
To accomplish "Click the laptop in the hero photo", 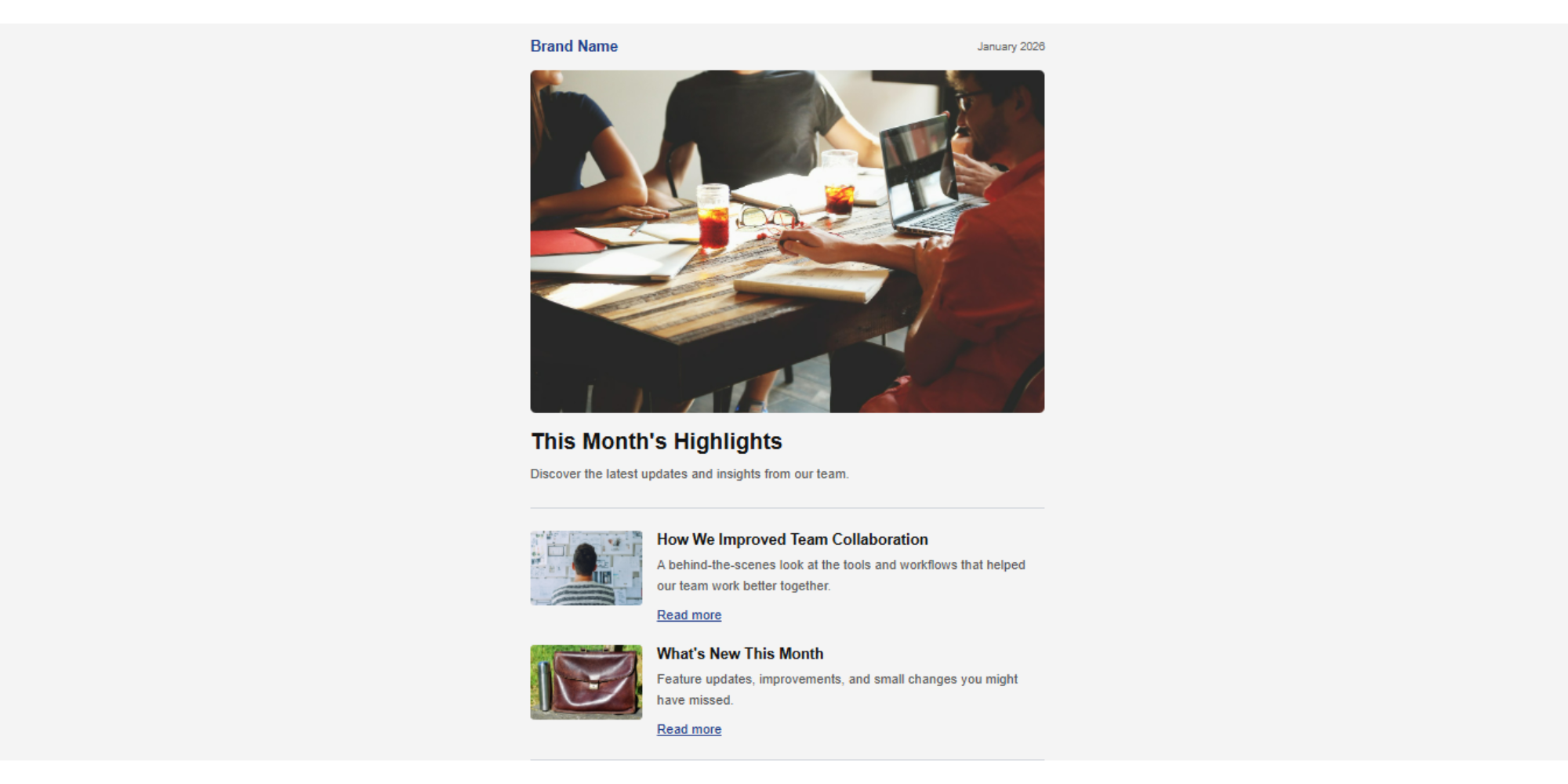I will point(925,176).
